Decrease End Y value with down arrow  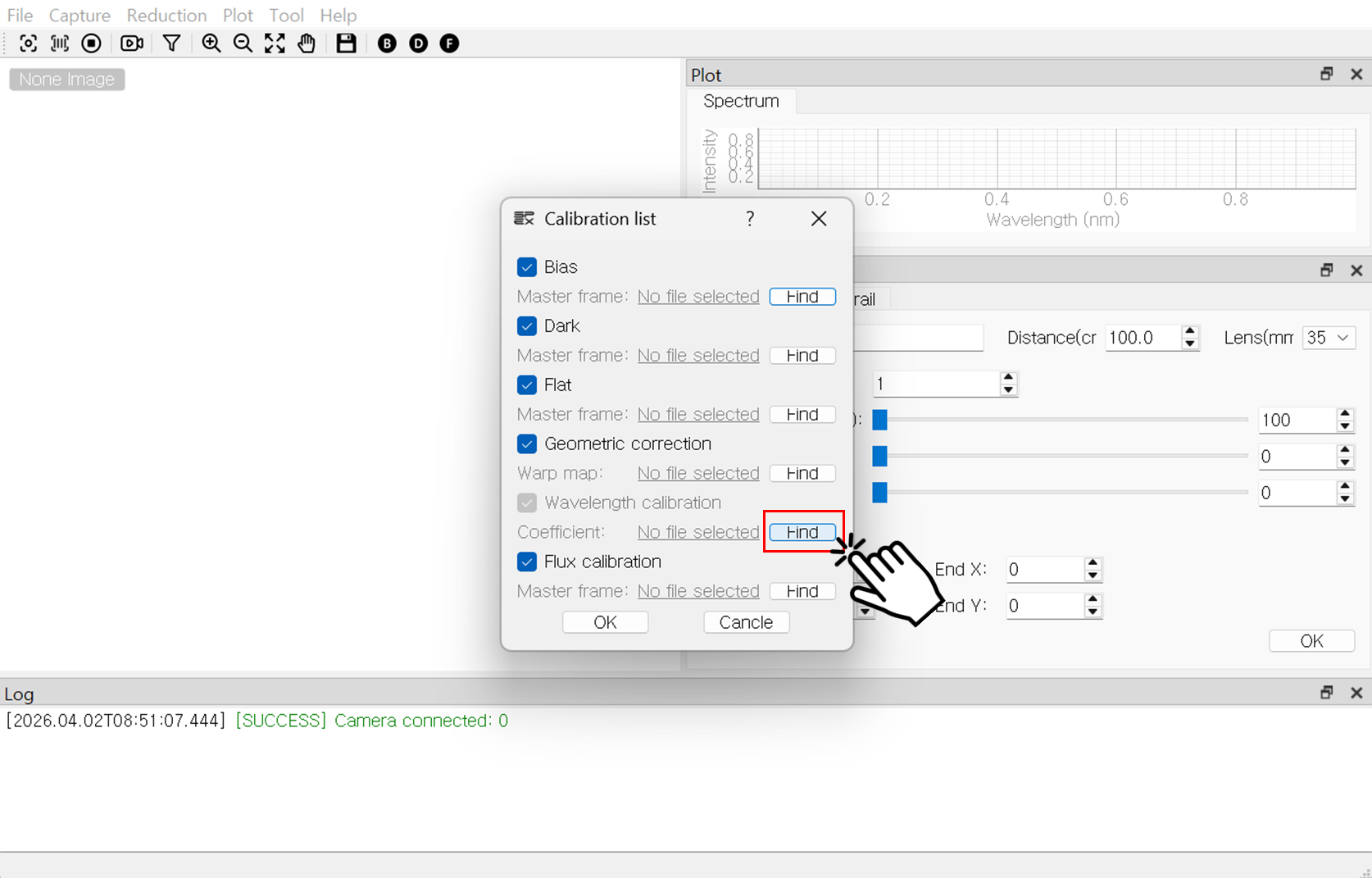pyautogui.click(x=1093, y=612)
